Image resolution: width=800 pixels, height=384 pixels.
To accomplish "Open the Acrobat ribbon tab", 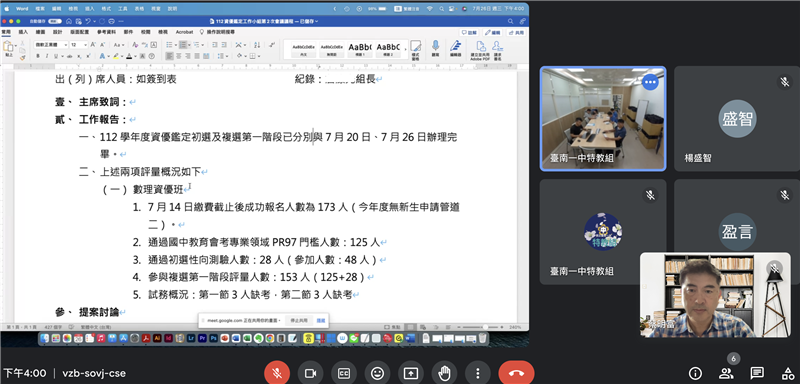I will coord(185,32).
